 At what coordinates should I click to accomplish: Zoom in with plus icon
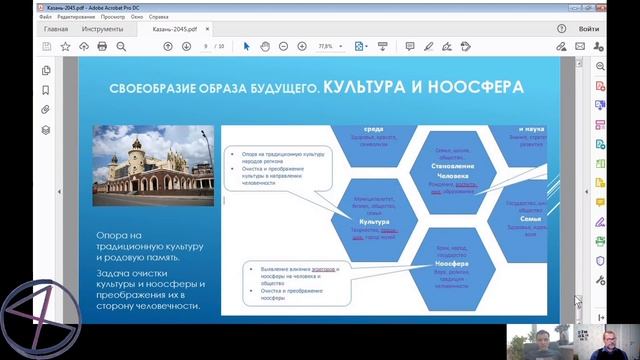pos(302,47)
